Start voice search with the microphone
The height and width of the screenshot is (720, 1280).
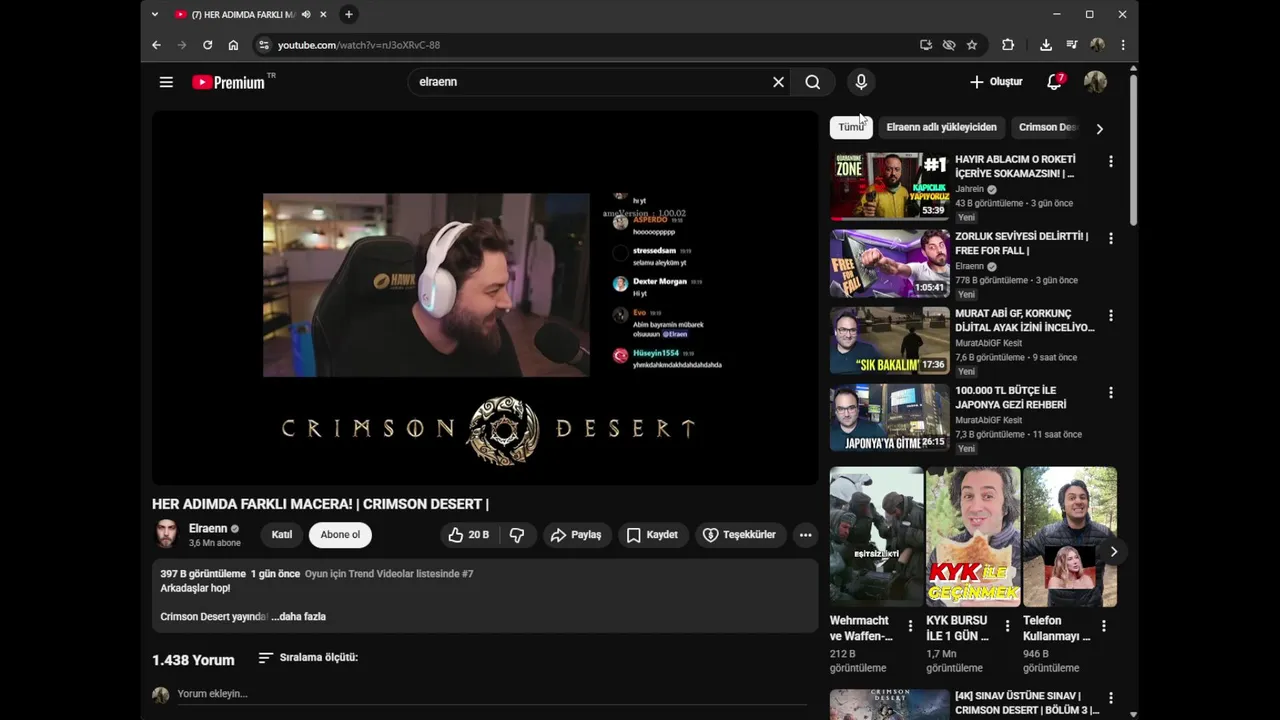(861, 82)
